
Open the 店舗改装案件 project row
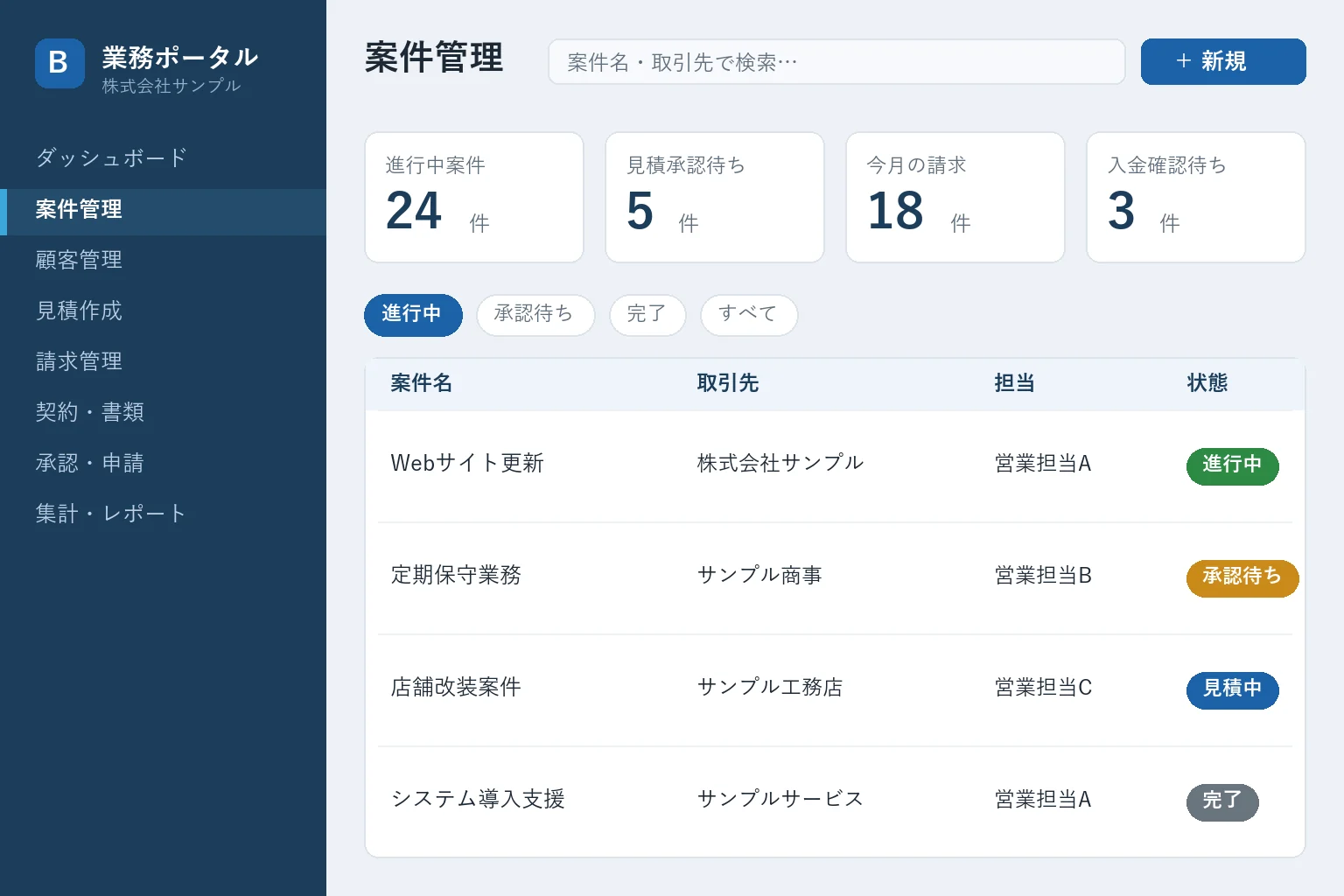pyautogui.click(x=835, y=689)
